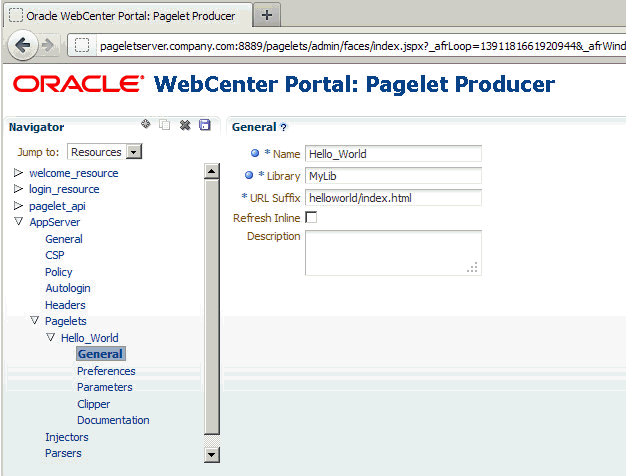Select the AppServer resource
Viewport: 626px width, 476px height.
pos(55,222)
